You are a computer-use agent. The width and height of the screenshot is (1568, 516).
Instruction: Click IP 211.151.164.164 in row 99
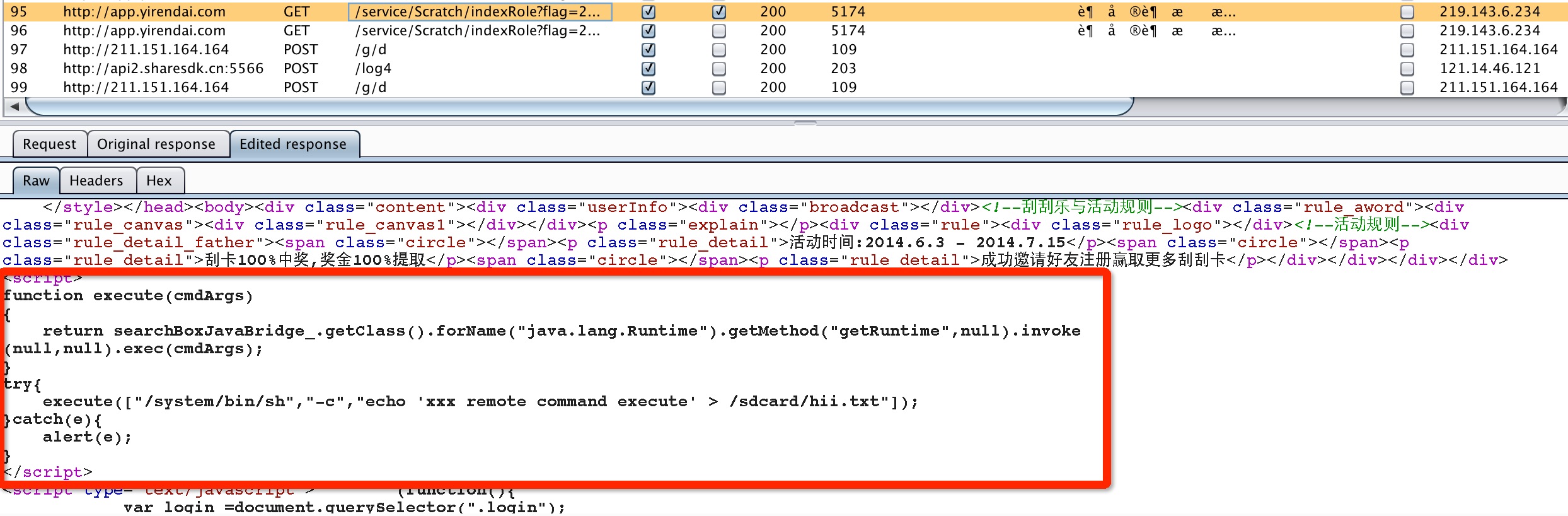(x=1499, y=88)
